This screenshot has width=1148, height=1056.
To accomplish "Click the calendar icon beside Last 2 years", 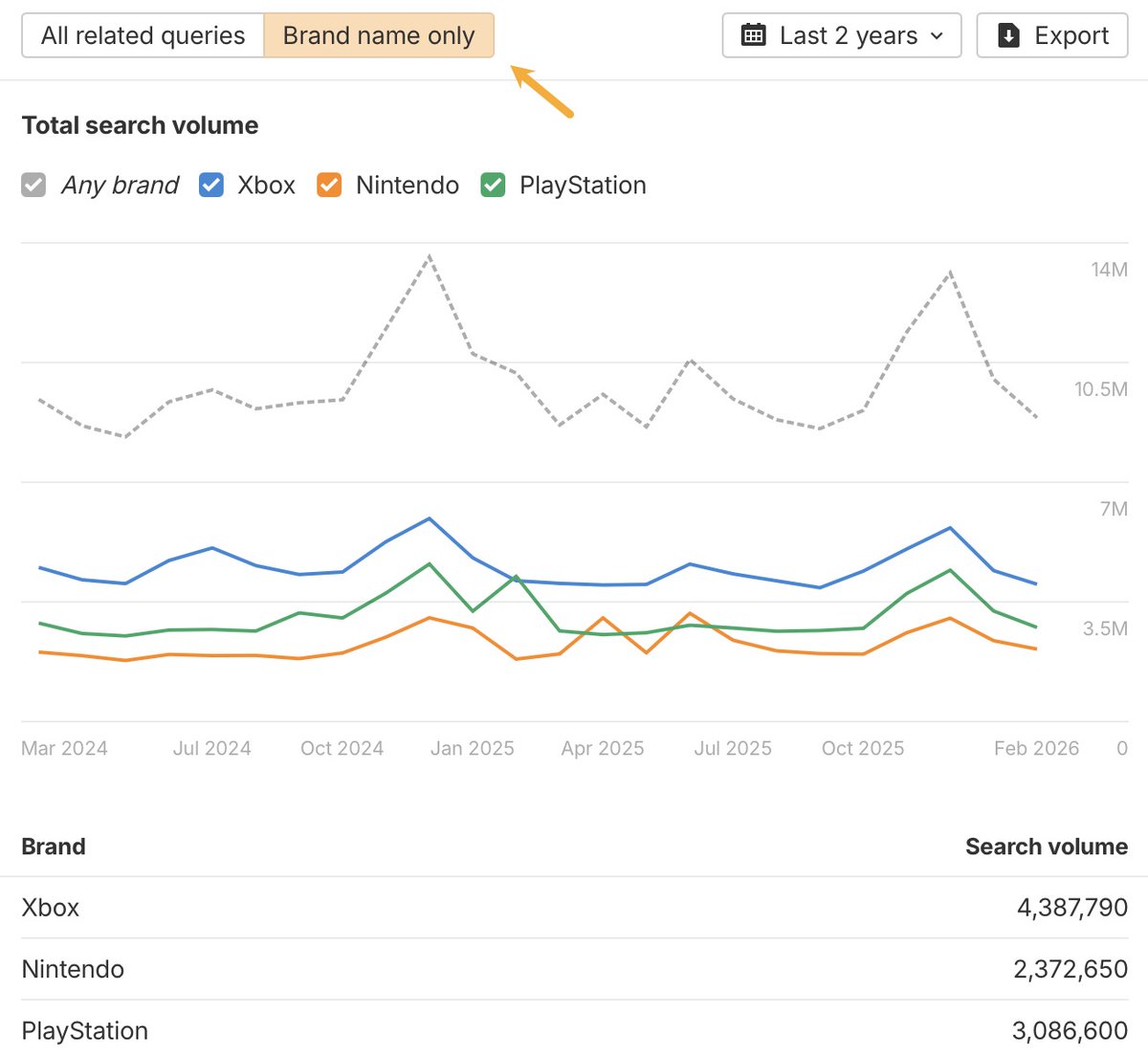I will pos(755,34).
